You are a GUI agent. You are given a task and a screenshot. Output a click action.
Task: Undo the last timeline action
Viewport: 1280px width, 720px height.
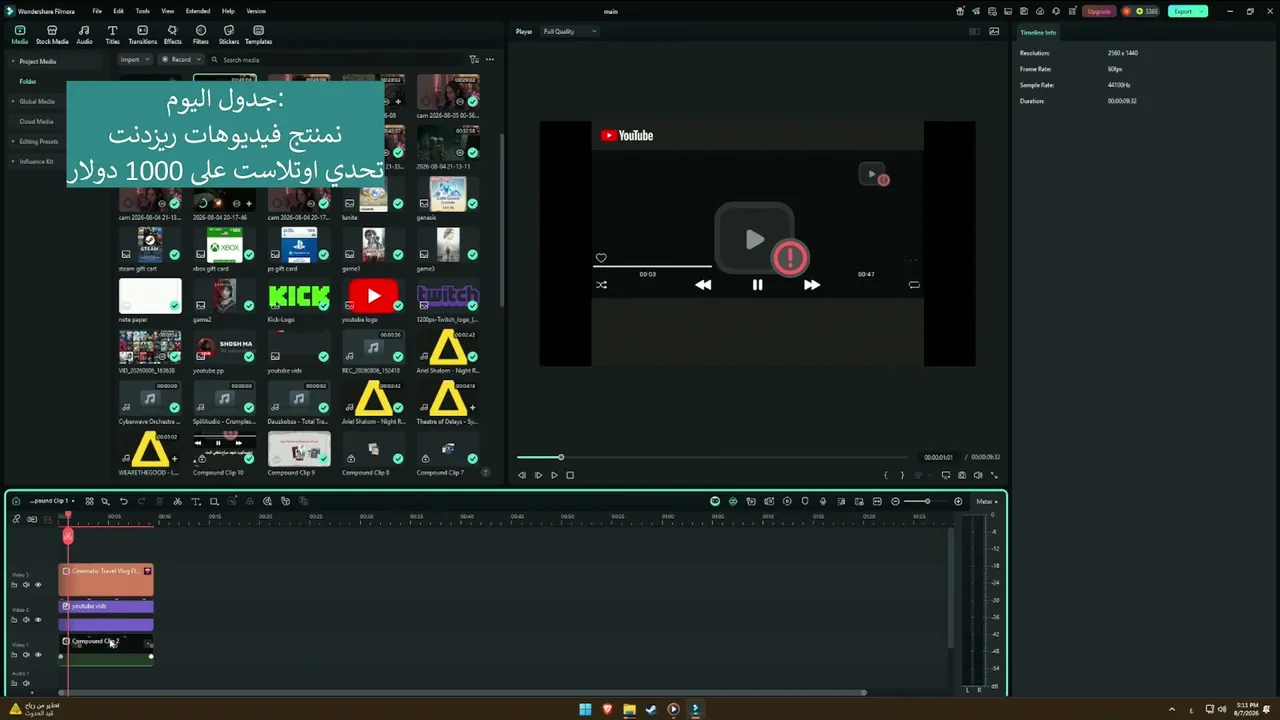click(x=123, y=501)
